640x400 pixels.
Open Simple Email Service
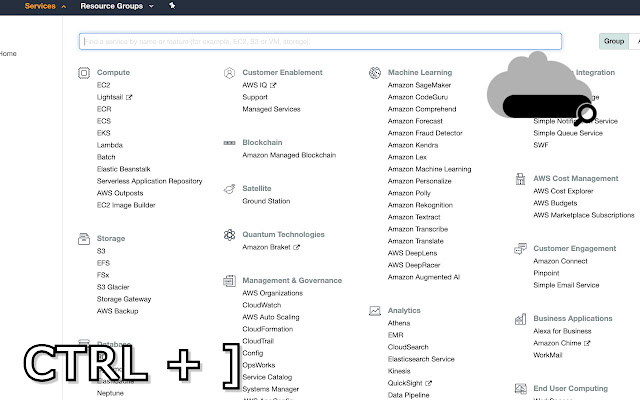(x=567, y=285)
